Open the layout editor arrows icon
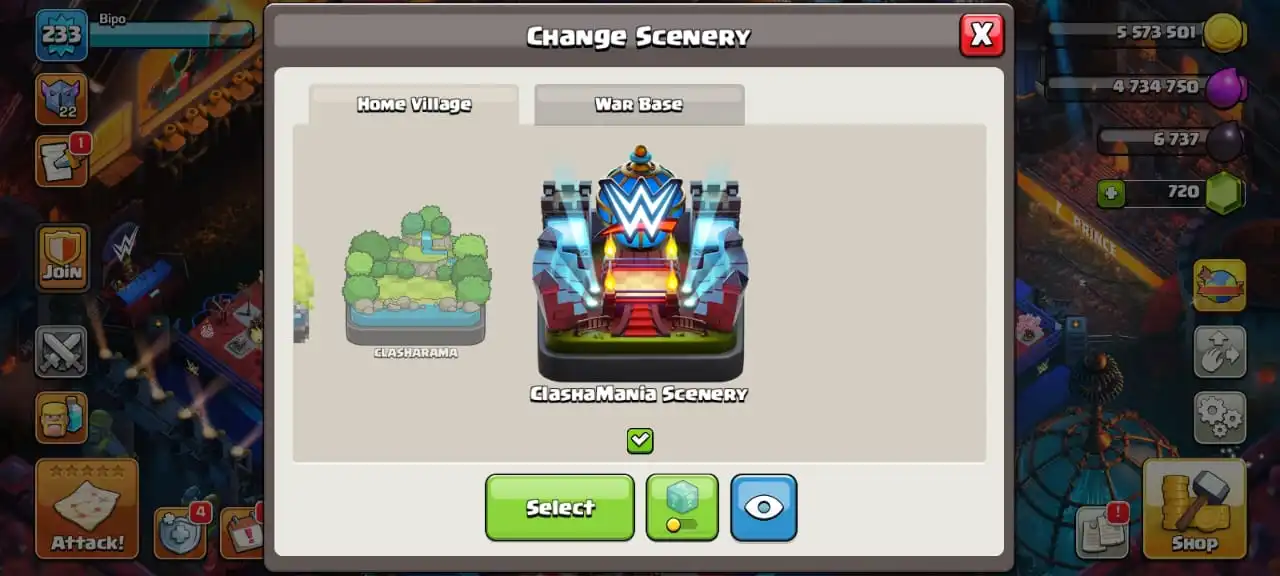The height and width of the screenshot is (576, 1280). pyautogui.click(x=1219, y=352)
